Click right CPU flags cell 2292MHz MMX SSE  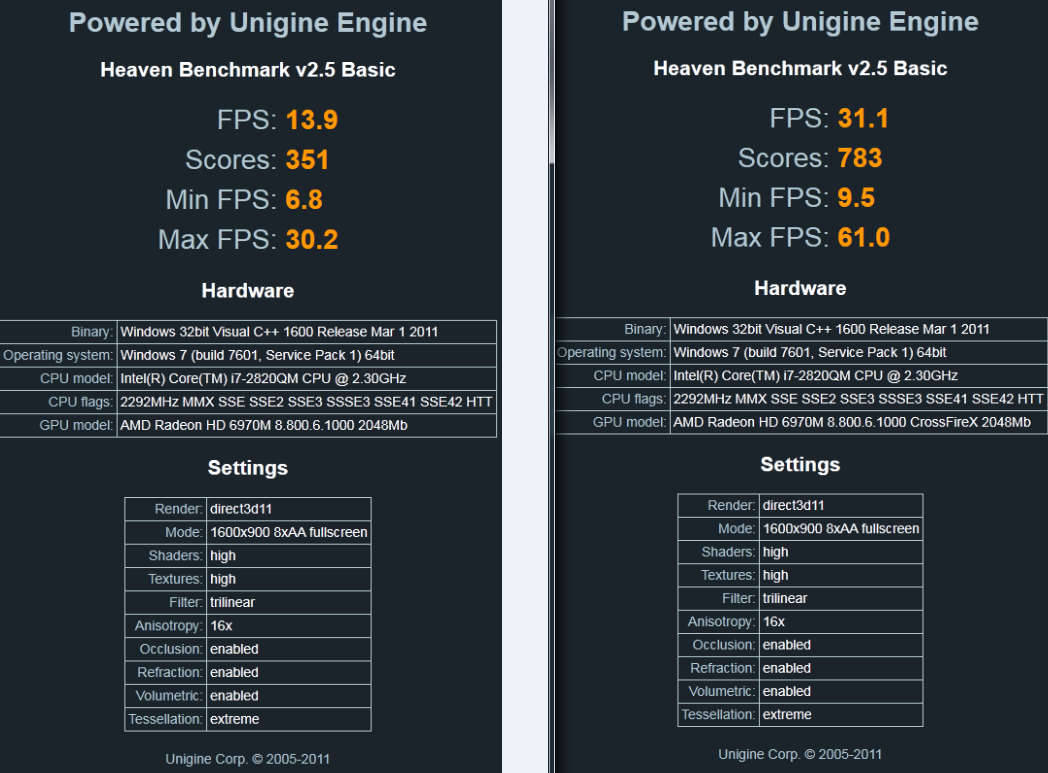point(859,400)
